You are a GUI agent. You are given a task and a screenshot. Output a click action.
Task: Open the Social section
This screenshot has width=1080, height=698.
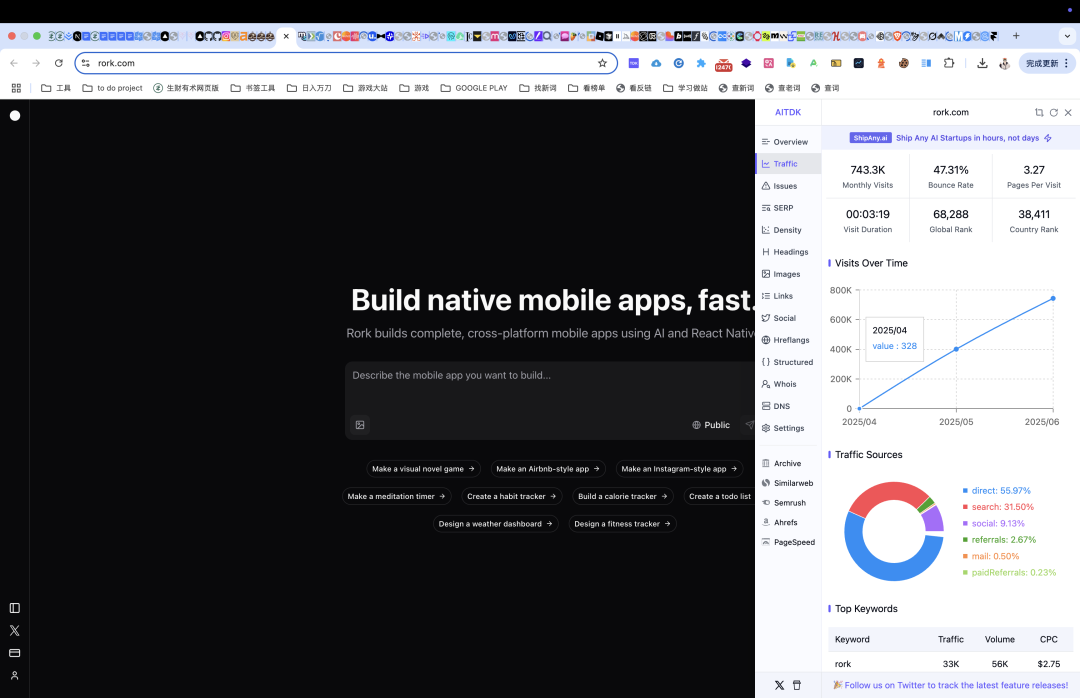point(779,318)
